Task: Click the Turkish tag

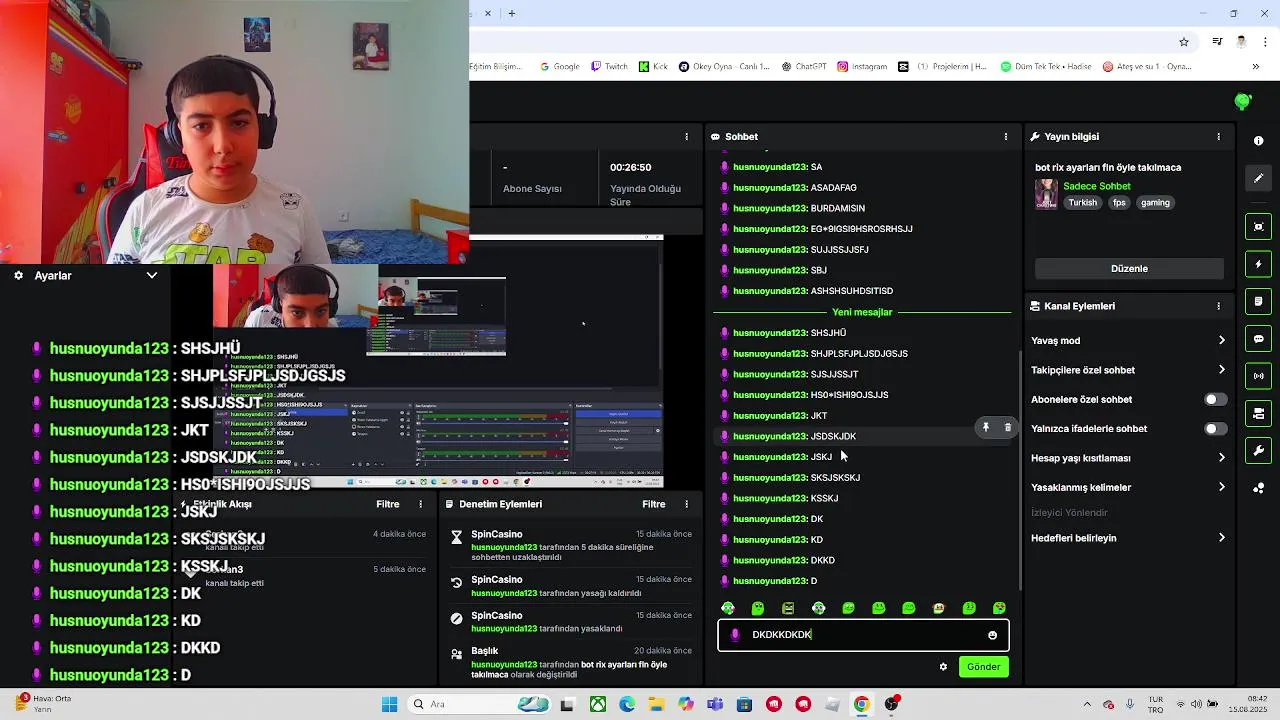Action: click(1083, 202)
